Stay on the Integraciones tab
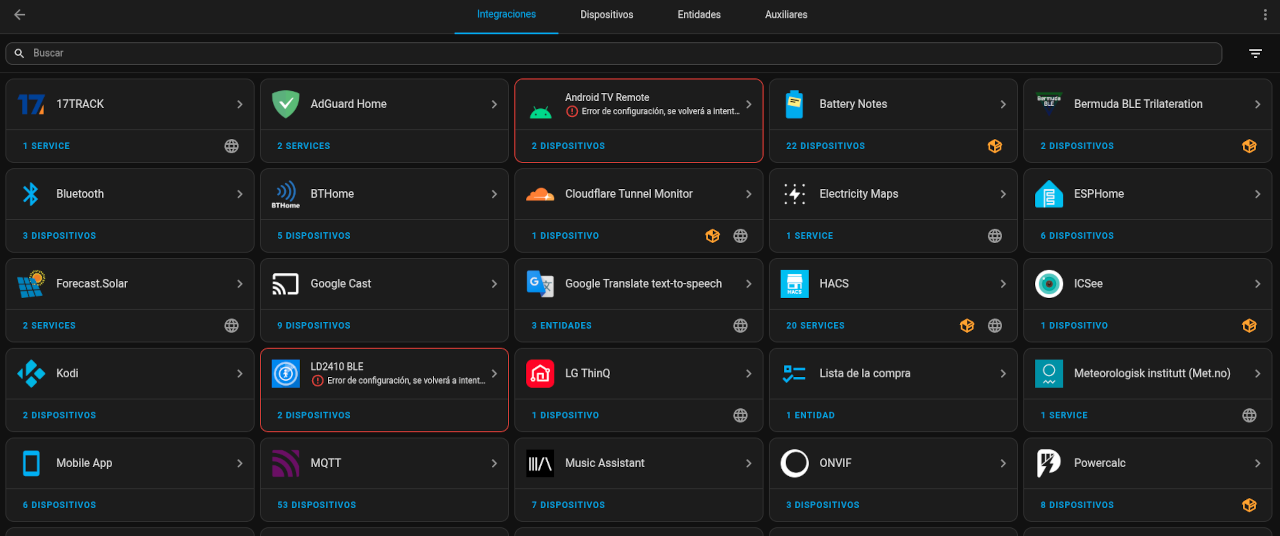Viewport: 1280px width, 536px height. [506, 15]
